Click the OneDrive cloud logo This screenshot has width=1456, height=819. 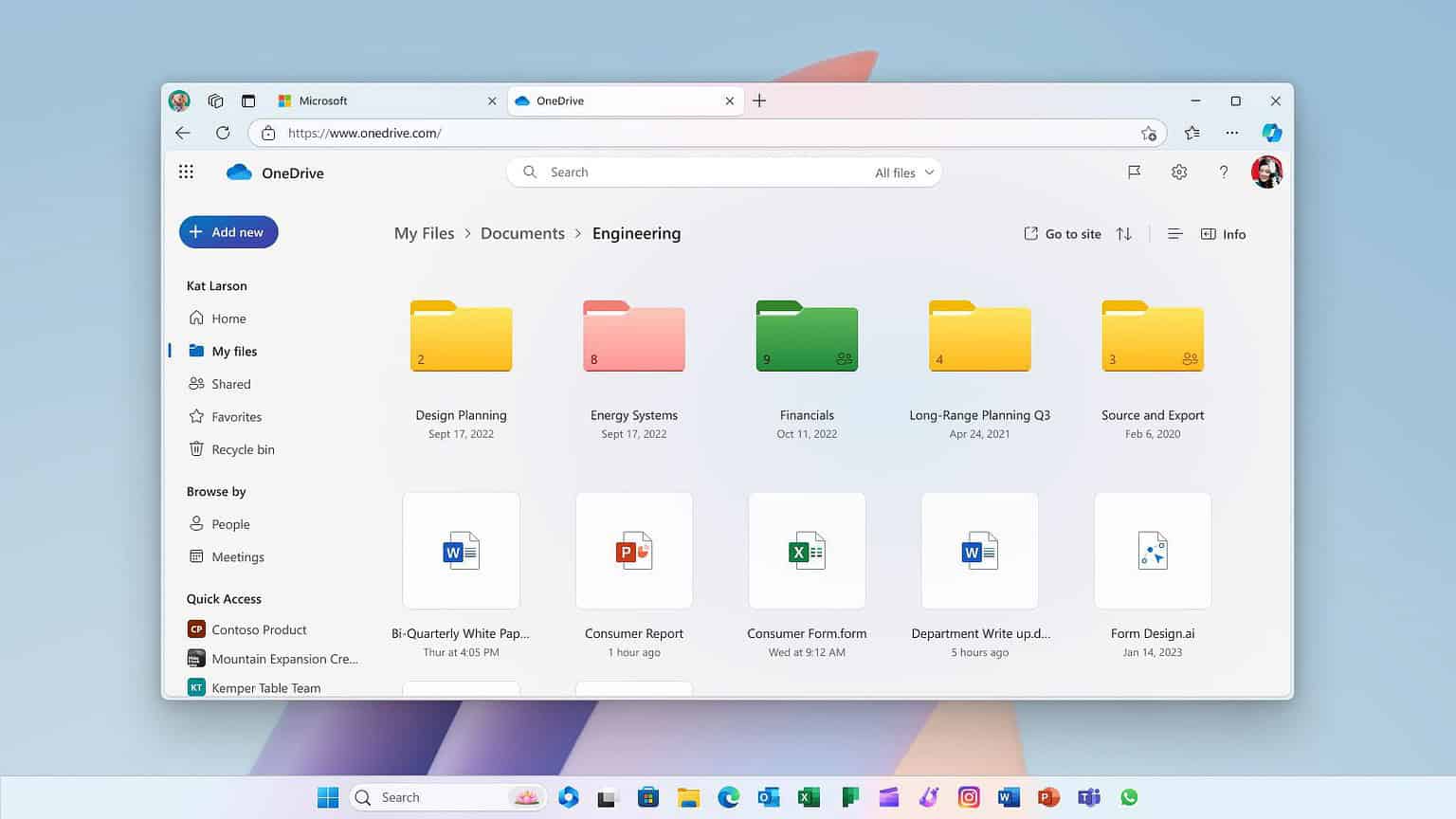click(237, 172)
